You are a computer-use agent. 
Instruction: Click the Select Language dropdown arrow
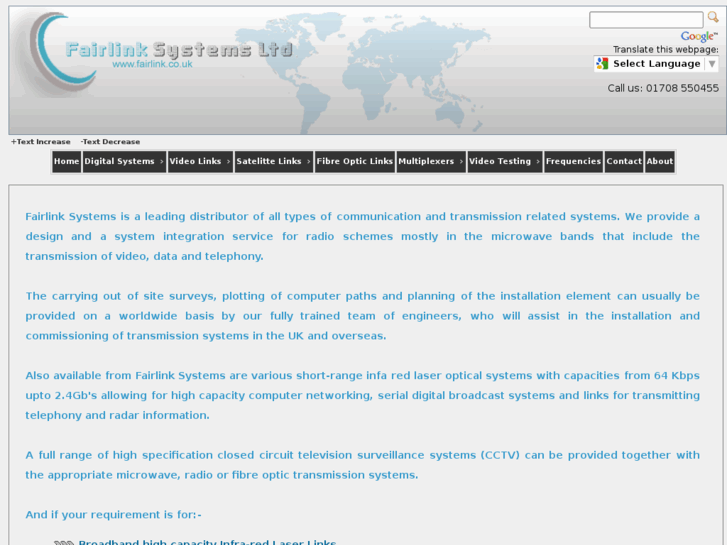[712, 64]
